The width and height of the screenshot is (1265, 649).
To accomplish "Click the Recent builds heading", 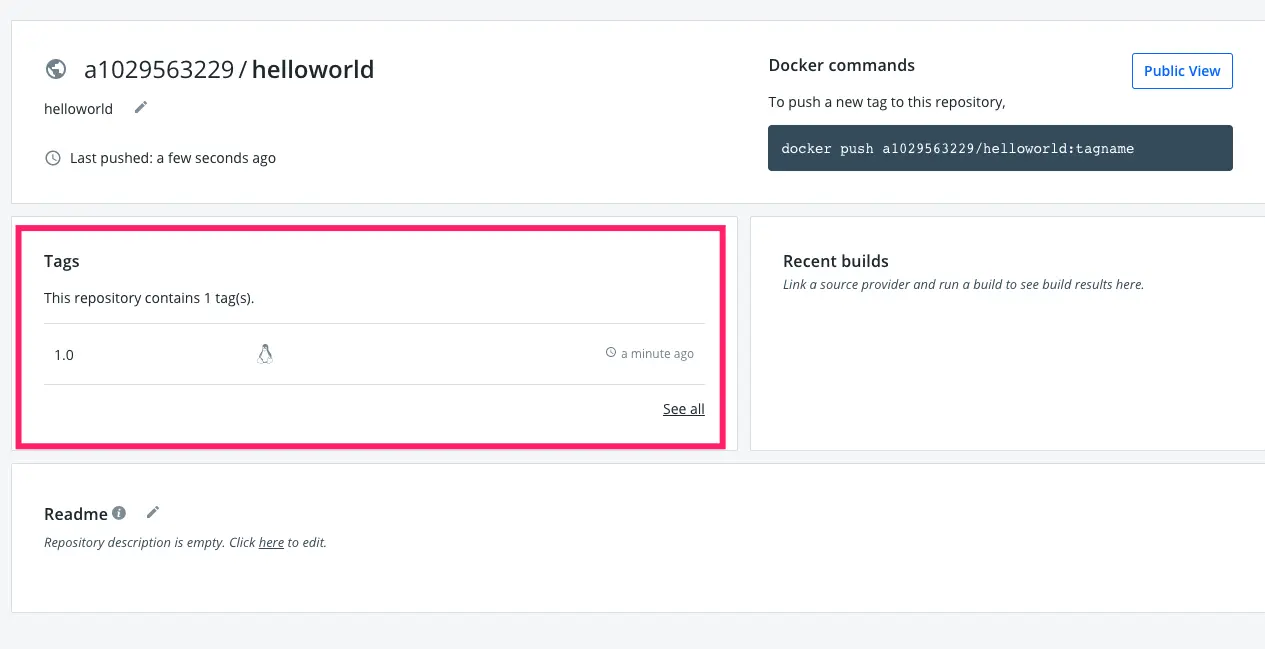I will [836, 261].
